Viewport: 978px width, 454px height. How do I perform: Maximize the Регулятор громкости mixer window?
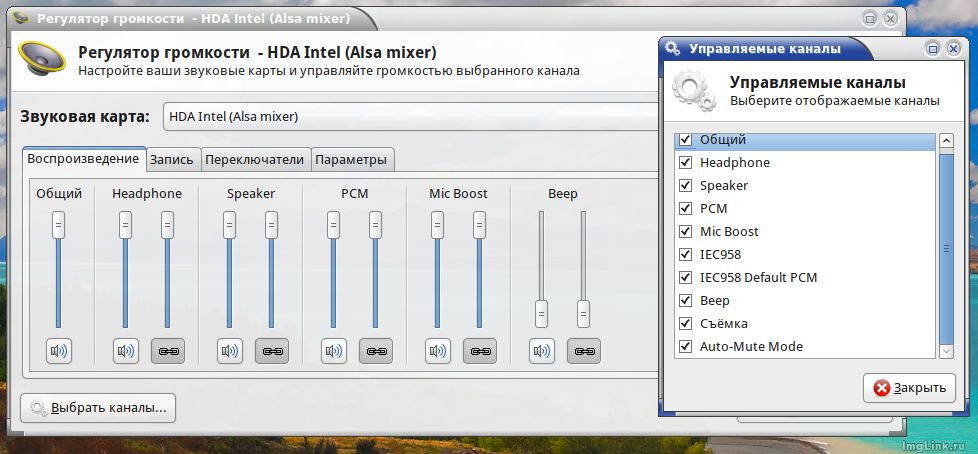coord(871,19)
